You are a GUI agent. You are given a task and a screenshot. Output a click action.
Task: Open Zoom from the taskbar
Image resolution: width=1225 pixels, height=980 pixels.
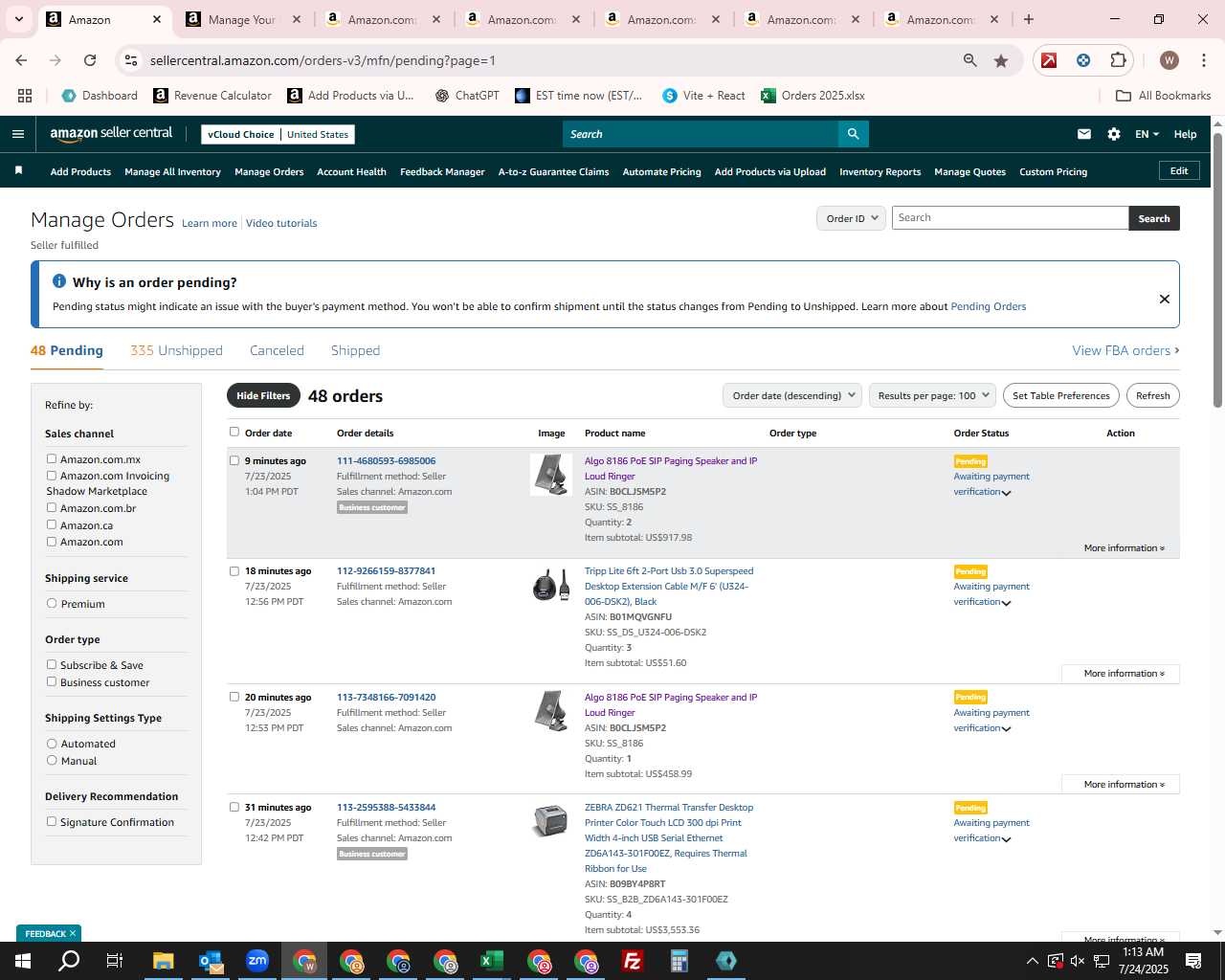click(257, 961)
